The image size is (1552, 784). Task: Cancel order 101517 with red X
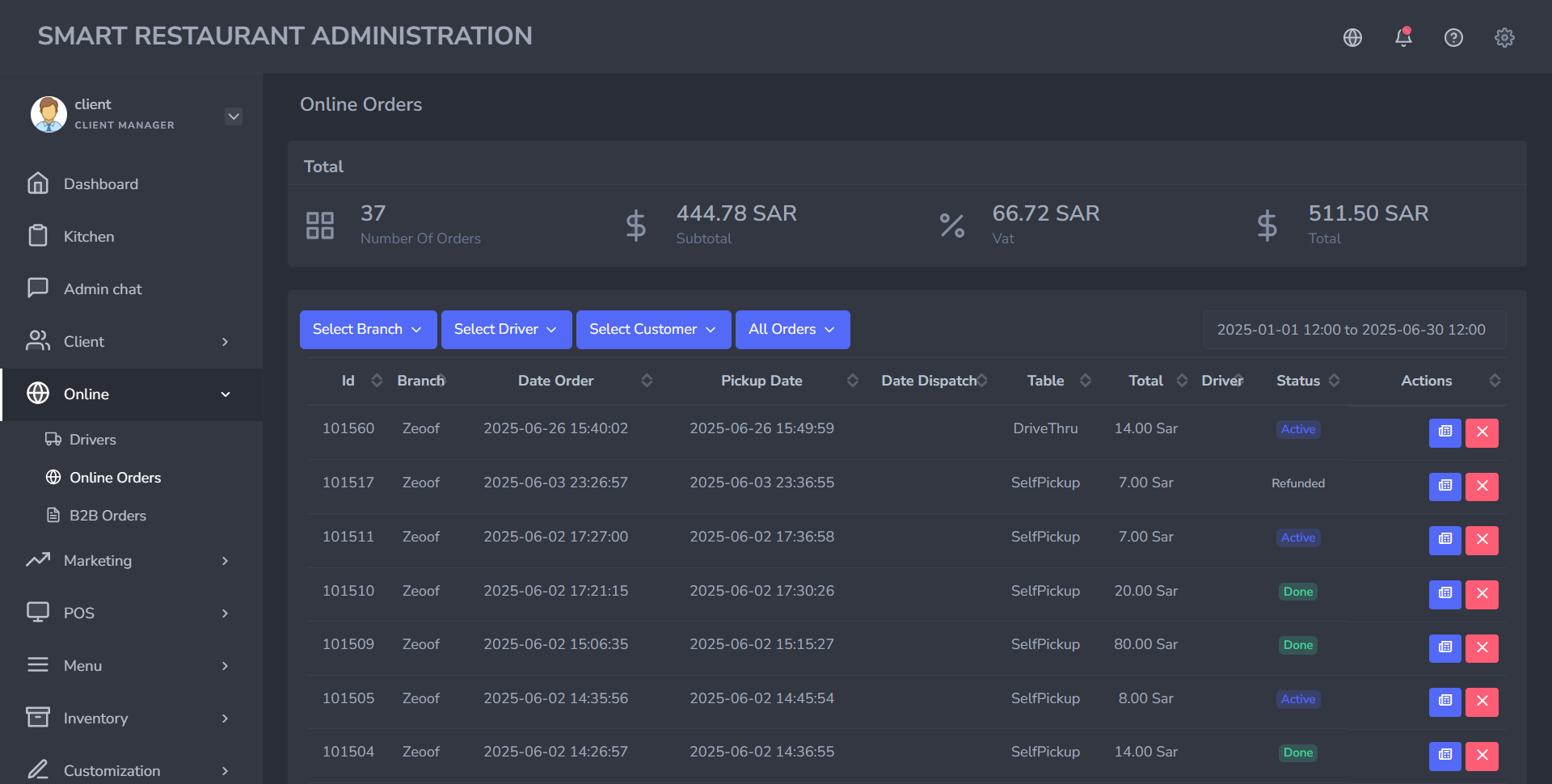pyautogui.click(x=1482, y=487)
